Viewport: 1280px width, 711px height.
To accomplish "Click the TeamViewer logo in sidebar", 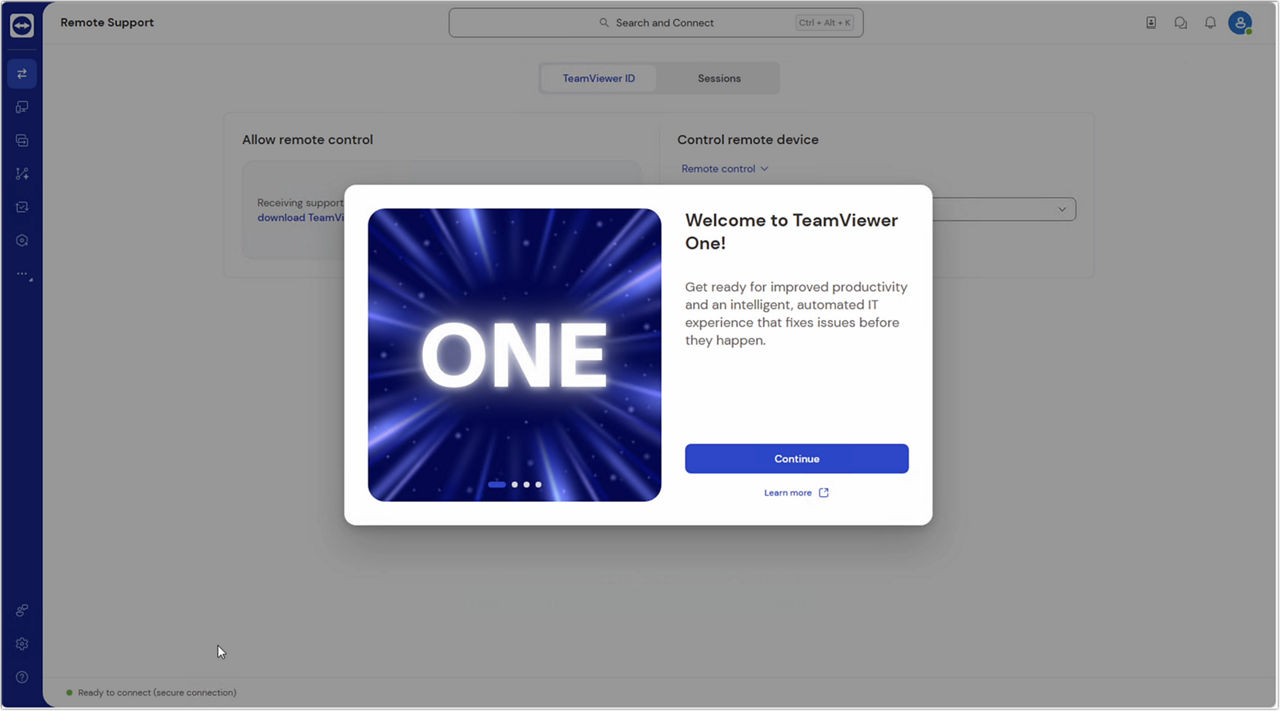I will point(22,26).
